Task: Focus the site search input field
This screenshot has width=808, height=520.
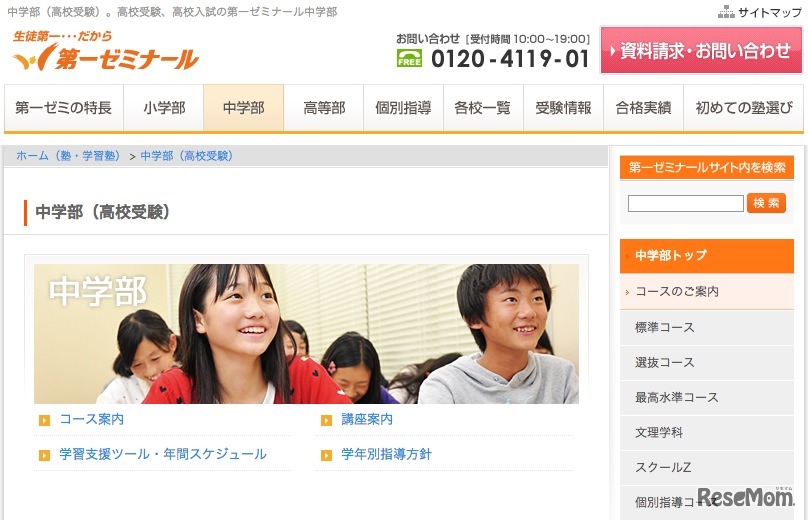Action: [x=685, y=204]
